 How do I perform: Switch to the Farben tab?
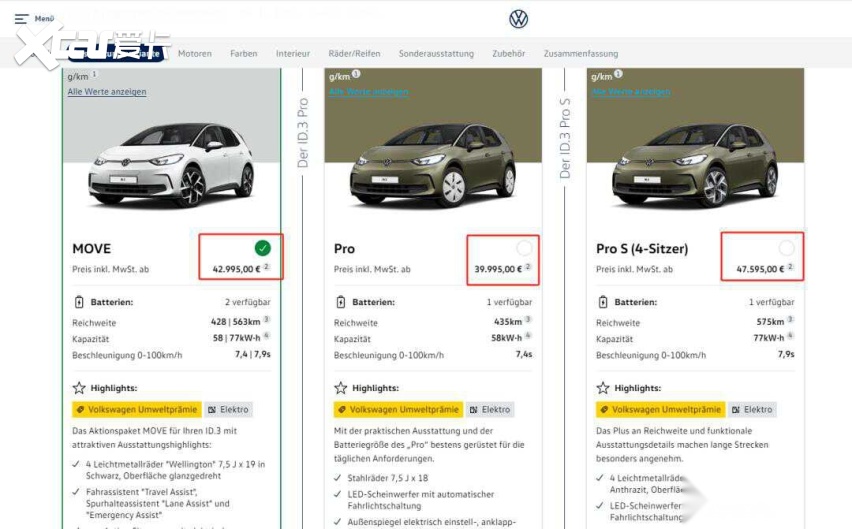coord(243,54)
